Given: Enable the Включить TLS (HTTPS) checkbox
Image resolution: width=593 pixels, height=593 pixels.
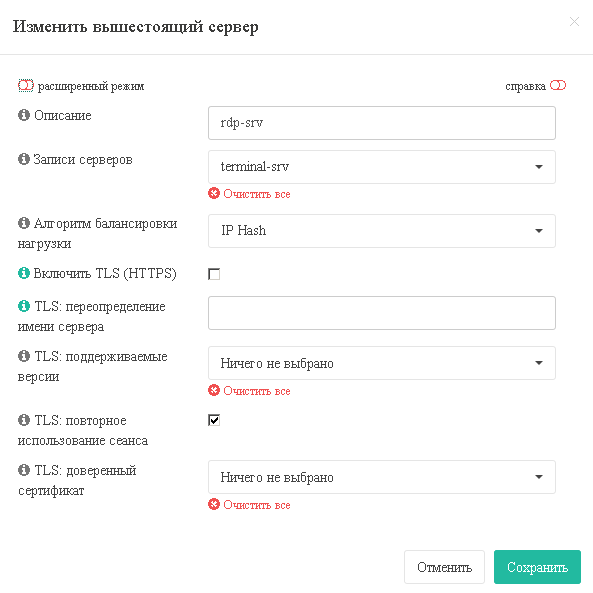Looking at the screenshot, I should [214, 274].
